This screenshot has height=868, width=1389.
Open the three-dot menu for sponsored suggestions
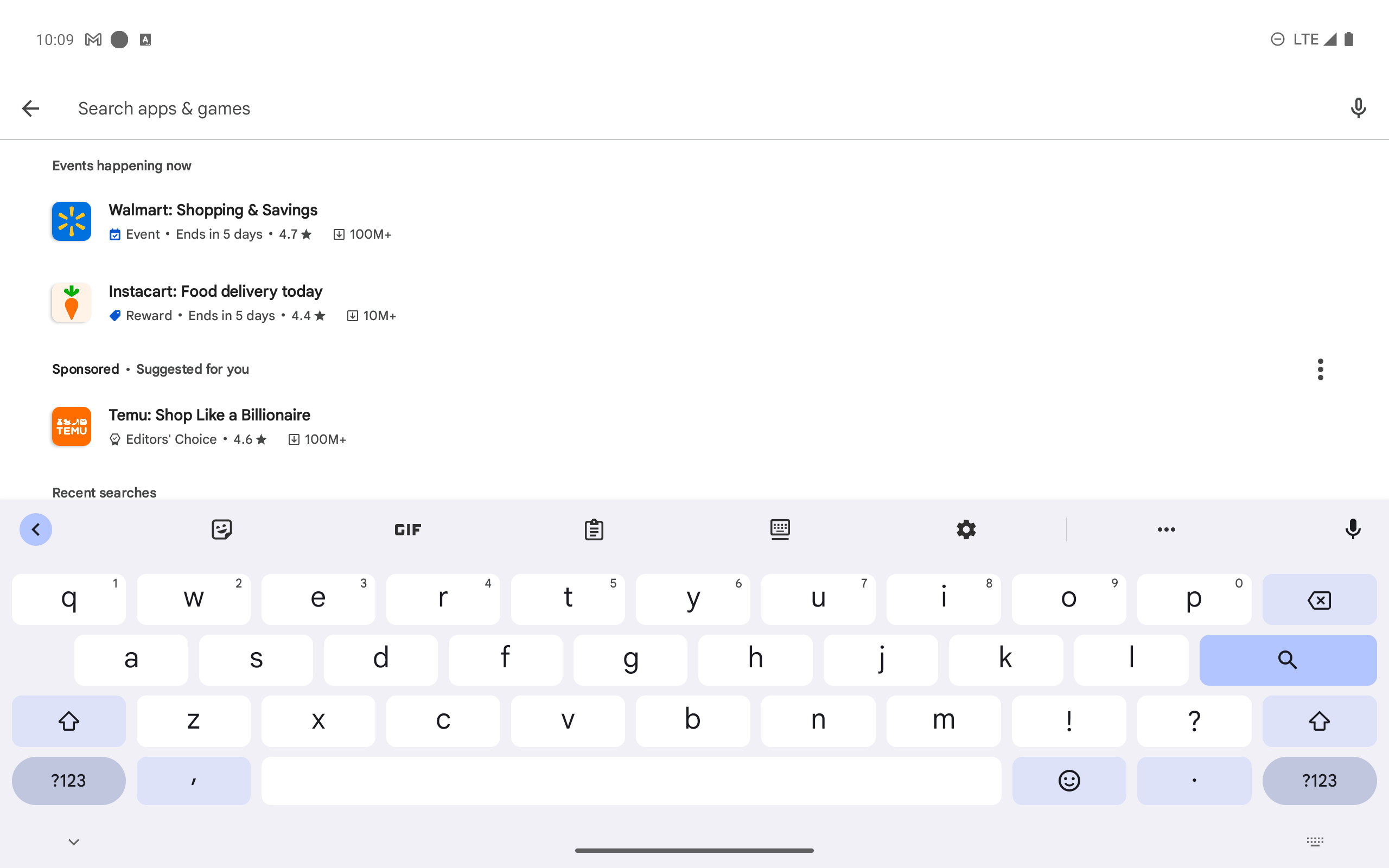pyautogui.click(x=1320, y=369)
